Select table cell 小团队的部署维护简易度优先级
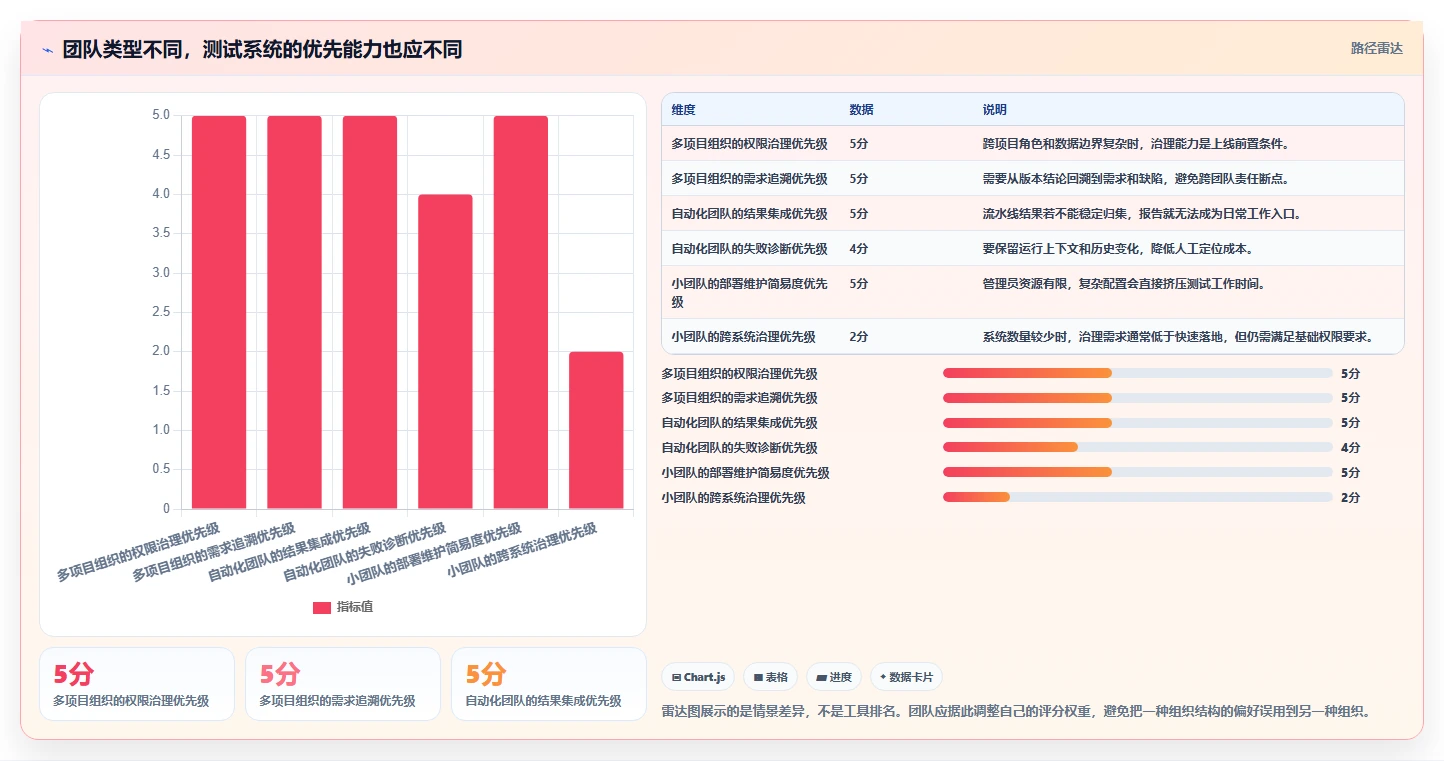1444x761 pixels. point(749,292)
